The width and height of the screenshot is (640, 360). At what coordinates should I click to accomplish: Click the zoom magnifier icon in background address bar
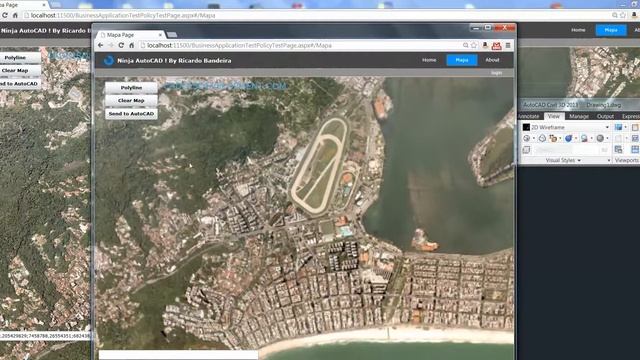pyautogui.click(x=614, y=15)
